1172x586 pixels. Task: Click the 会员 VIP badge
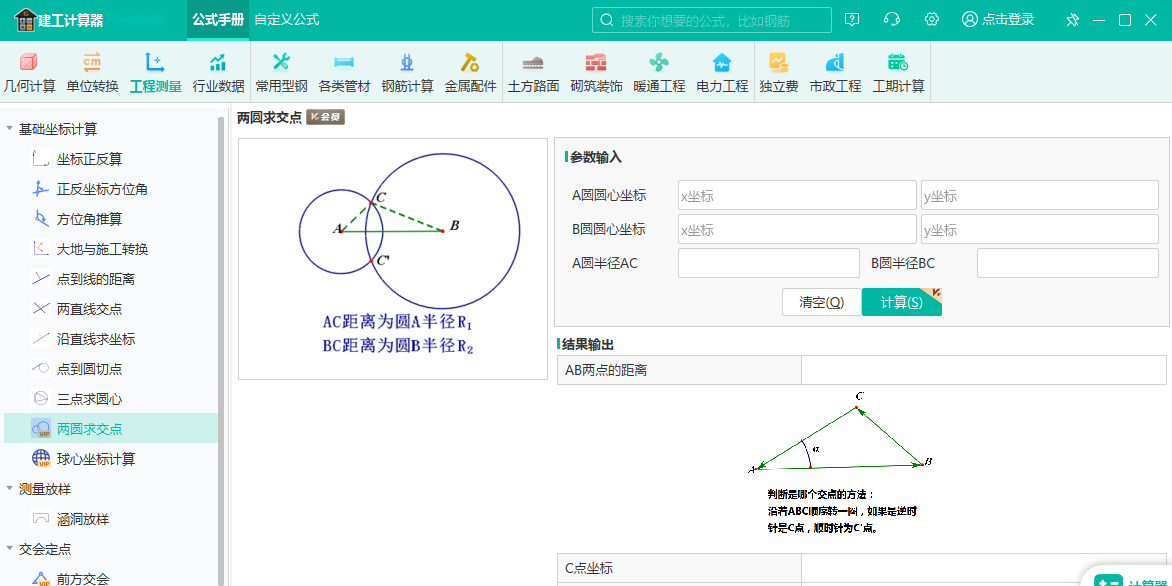(x=325, y=117)
